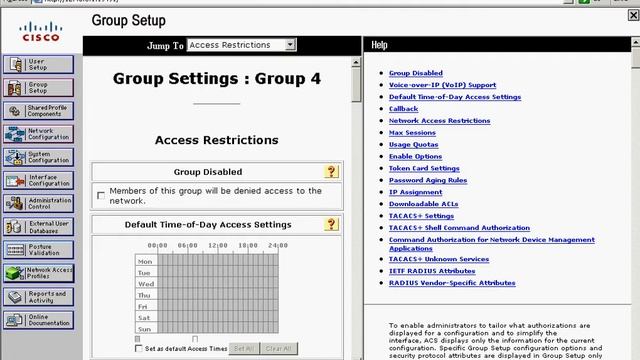Screen dimensions: 640x360
Task: Open Token Card Settings help link
Action: (x=424, y=168)
